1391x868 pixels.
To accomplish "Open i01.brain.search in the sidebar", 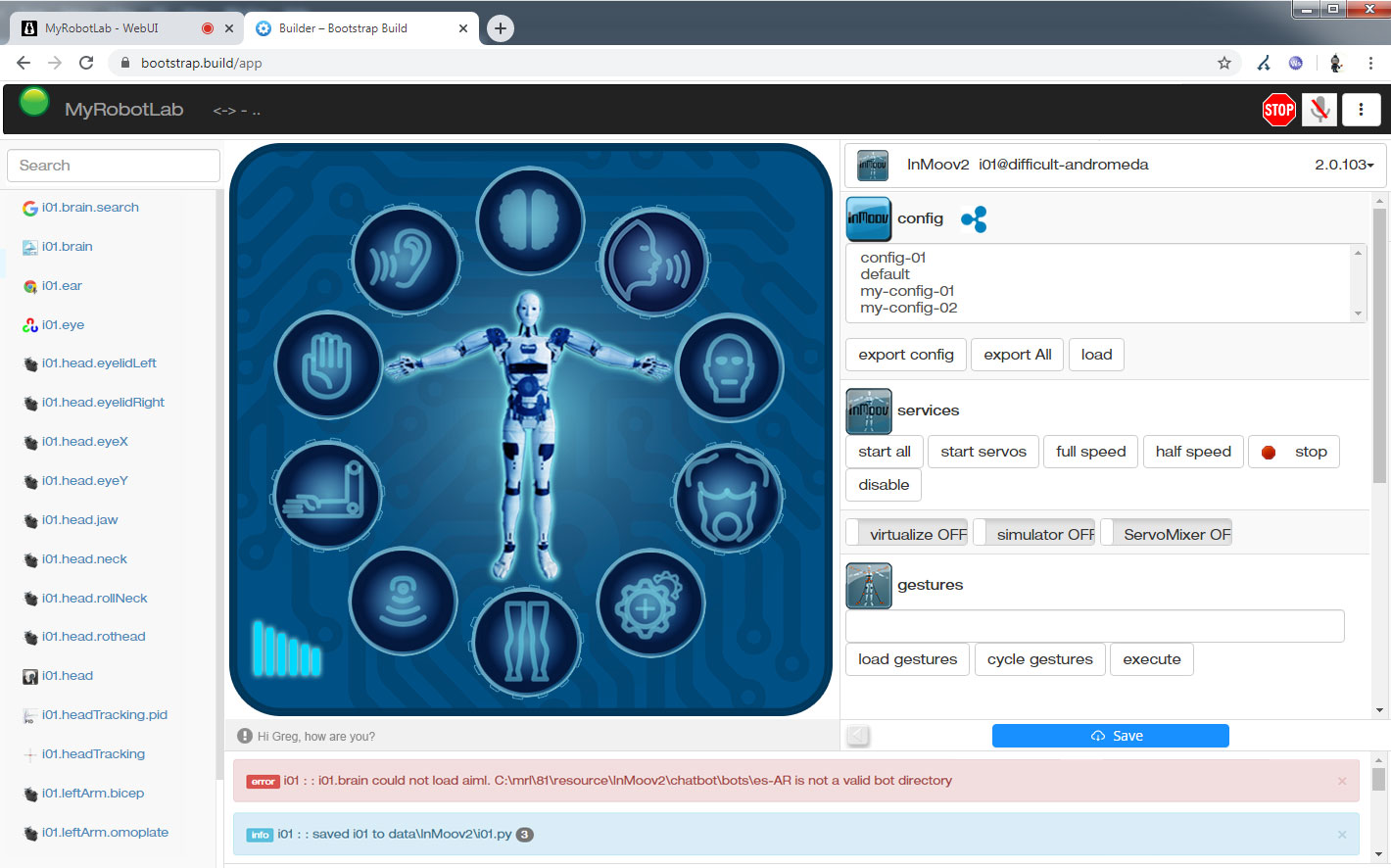I will [x=90, y=208].
